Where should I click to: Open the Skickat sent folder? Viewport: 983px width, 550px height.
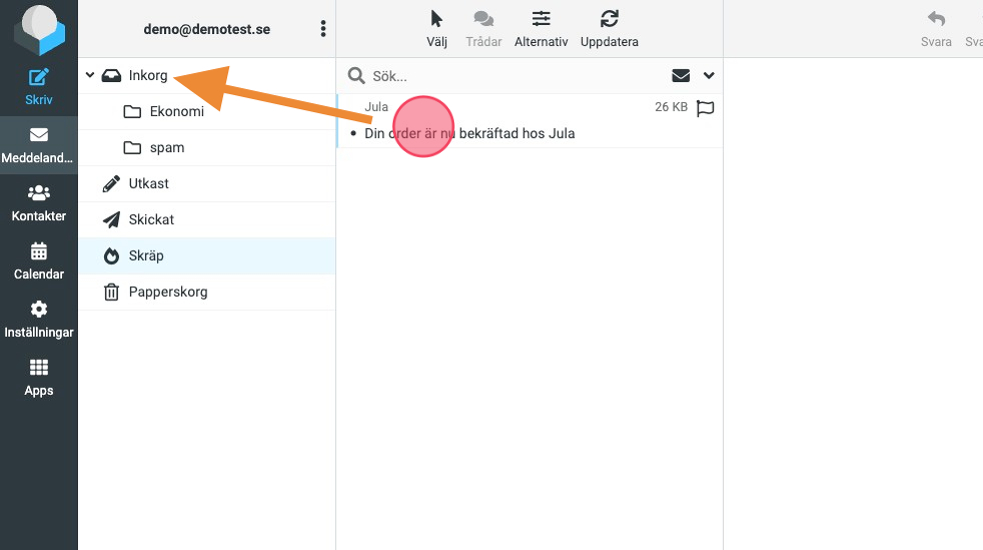(151, 219)
